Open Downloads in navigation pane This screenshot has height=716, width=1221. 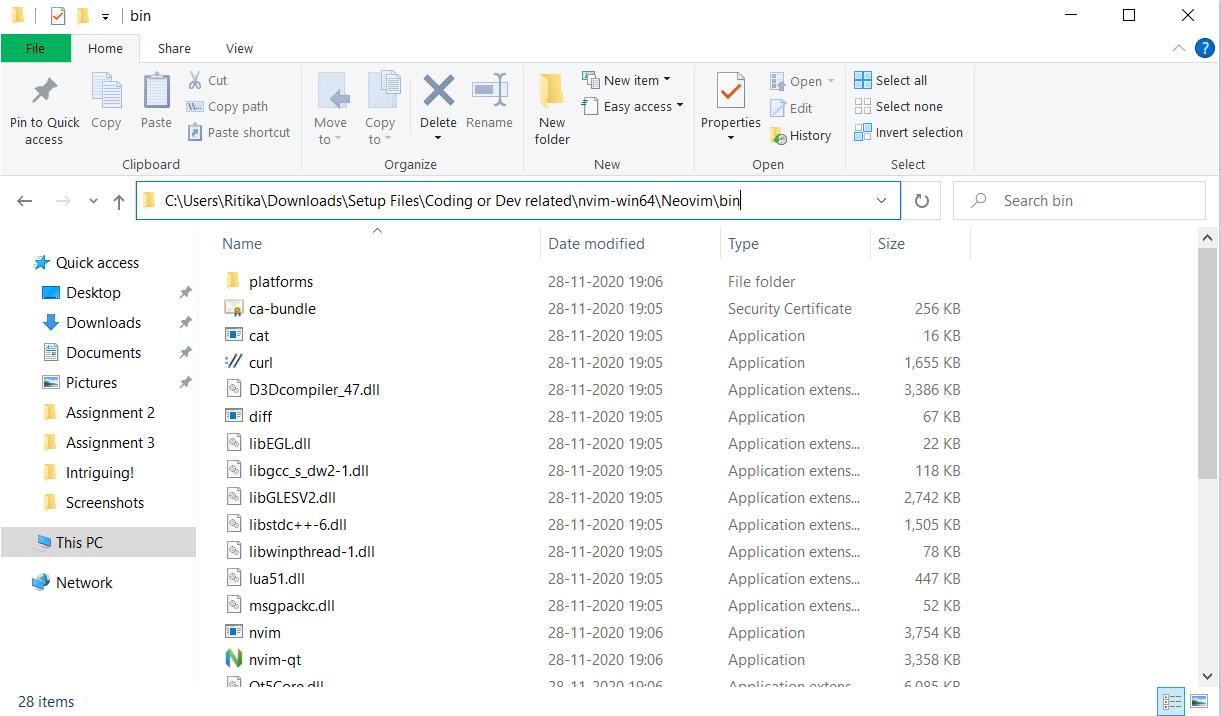coord(103,322)
